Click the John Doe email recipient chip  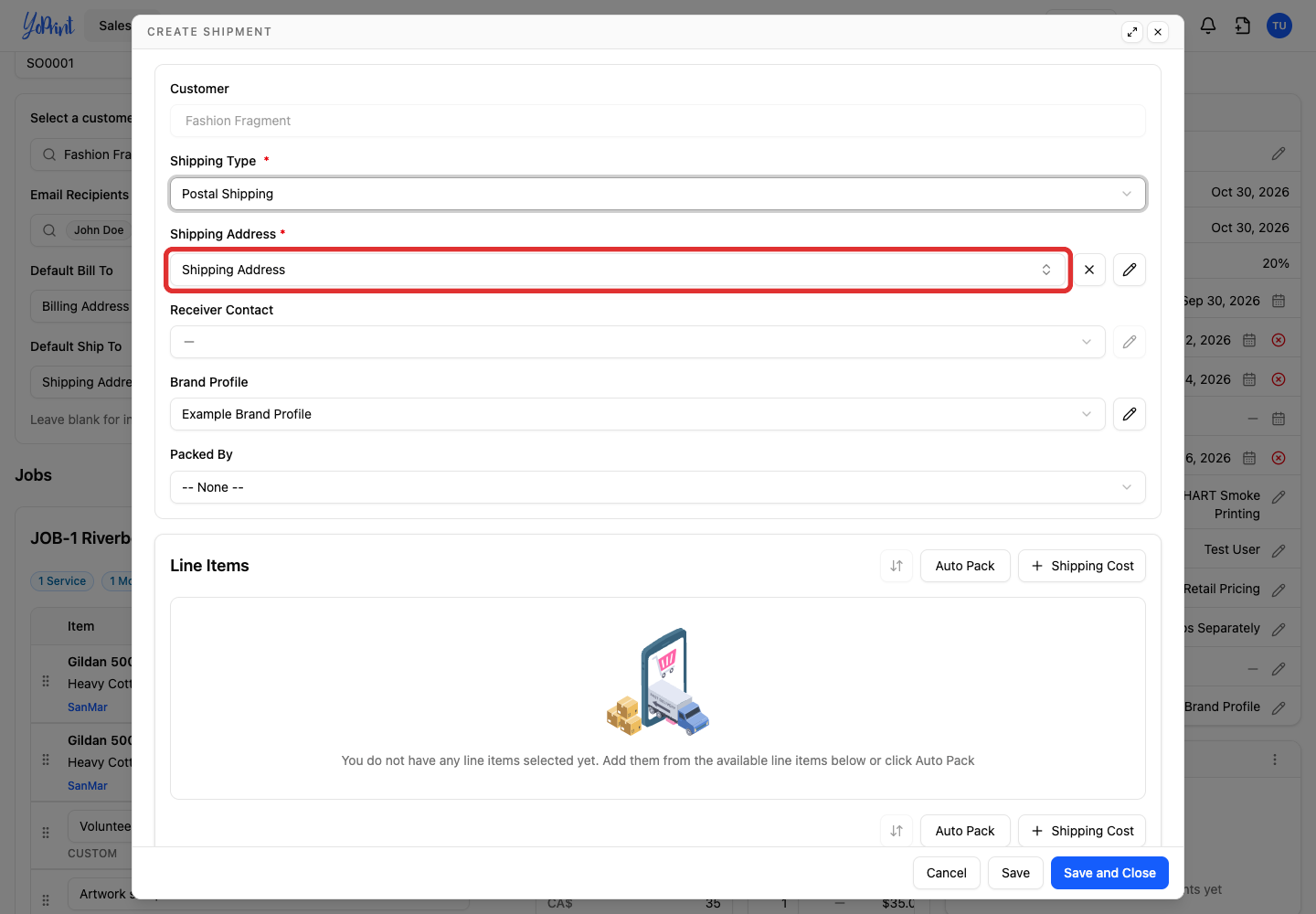click(99, 230)
